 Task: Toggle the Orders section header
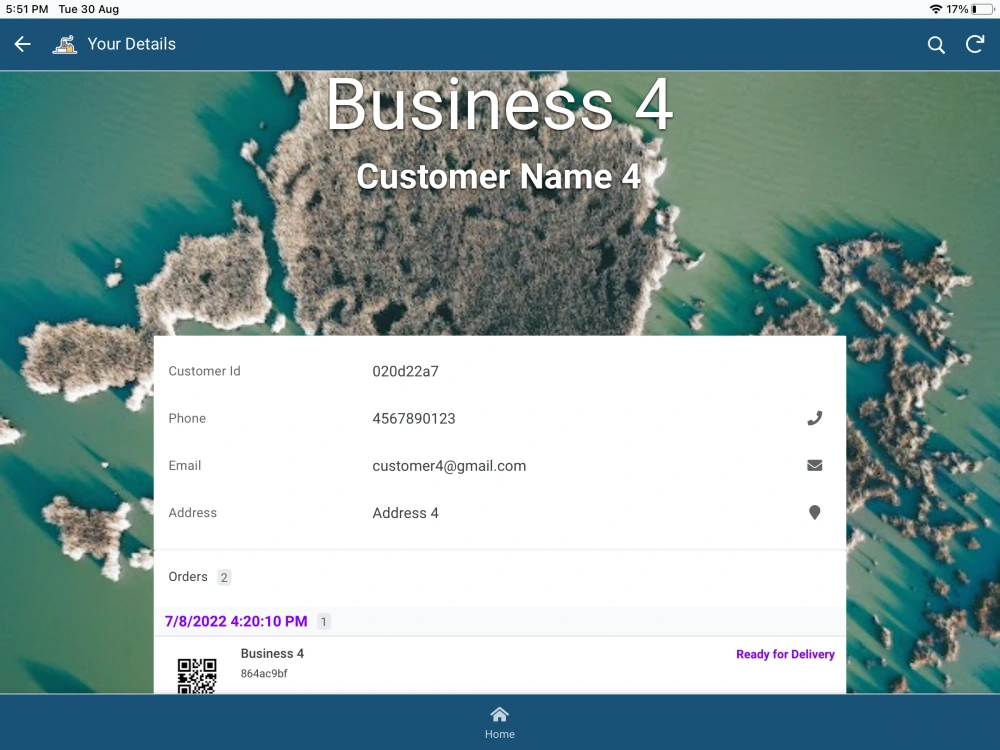187,577
